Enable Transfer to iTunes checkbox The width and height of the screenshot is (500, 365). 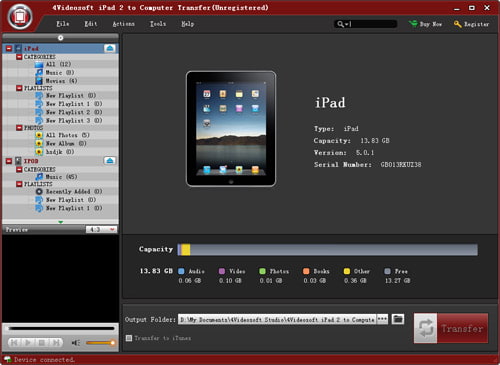coord(129,338)
